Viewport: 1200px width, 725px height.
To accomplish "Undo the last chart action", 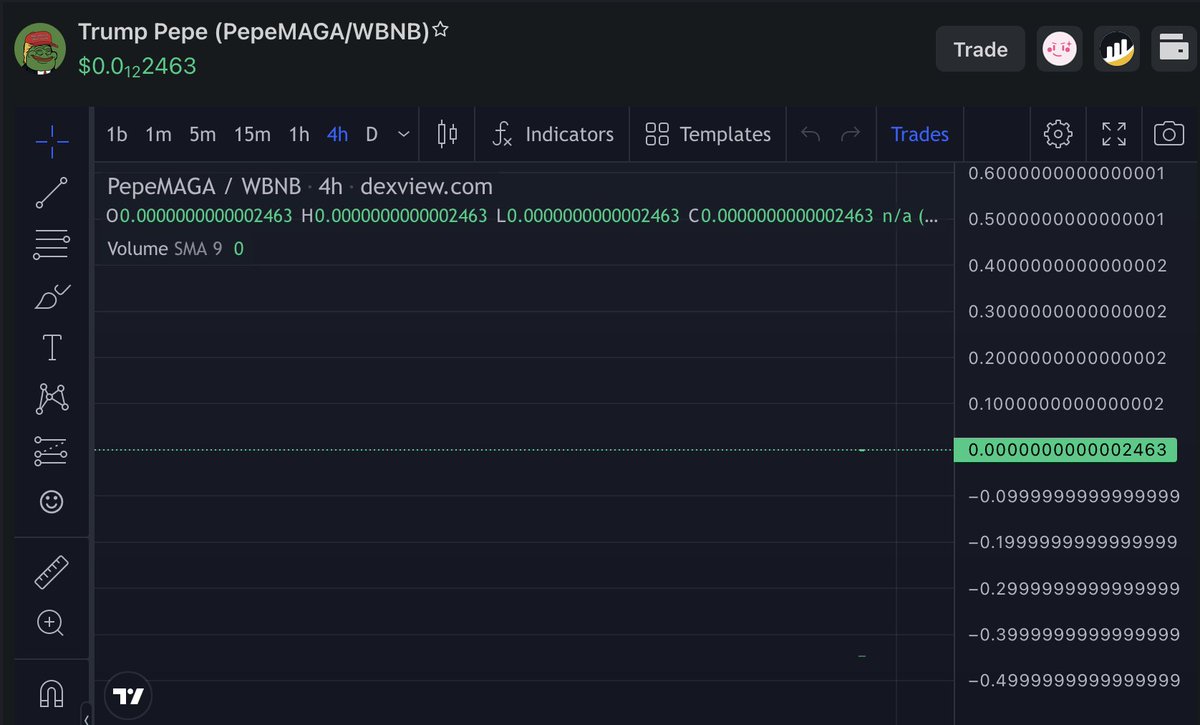I will click(x=811, y=134).
